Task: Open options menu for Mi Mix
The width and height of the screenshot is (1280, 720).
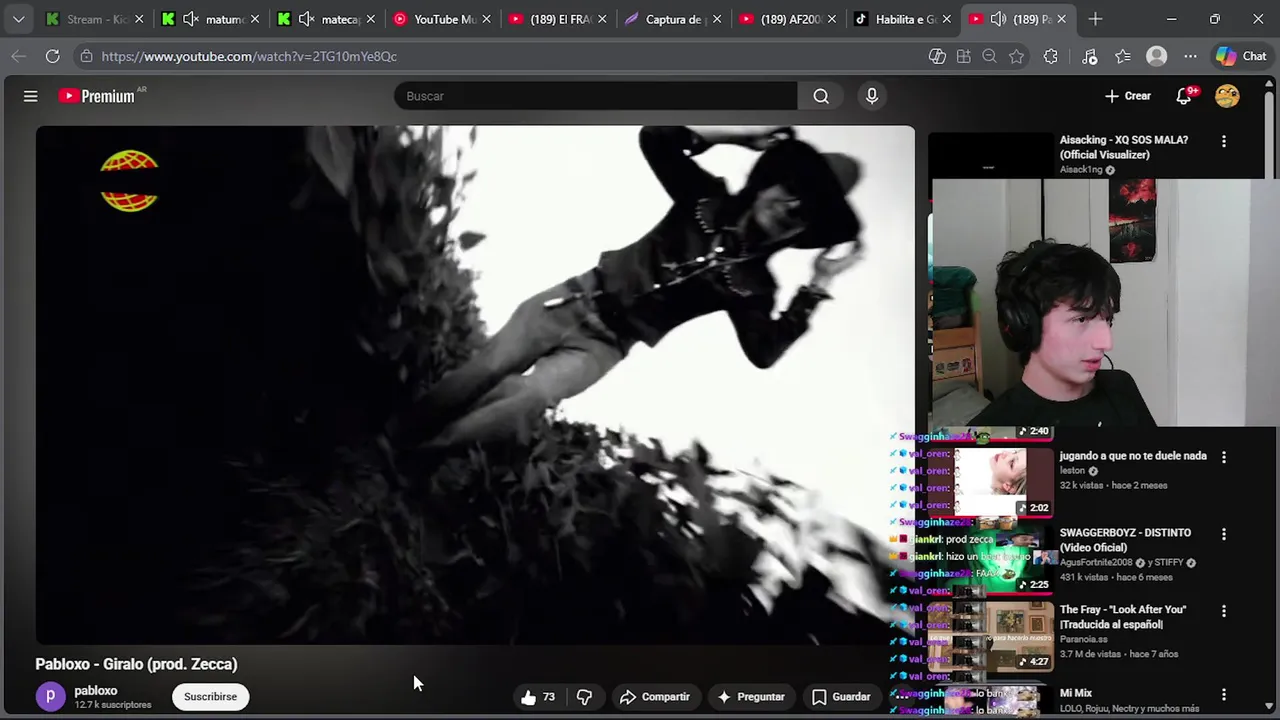Action: (x=1224, y=694)
